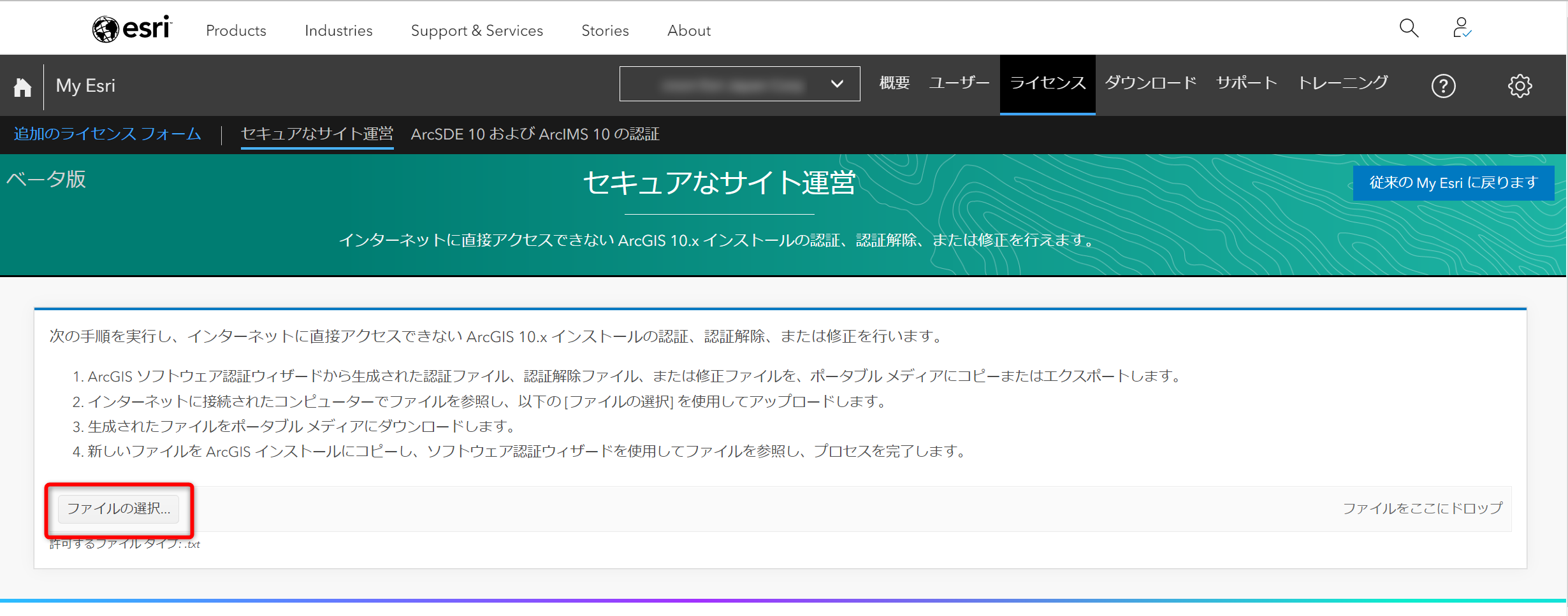Click the My Esri title text
Viewport: 1568px width, 616px height.
click(85, 86)
